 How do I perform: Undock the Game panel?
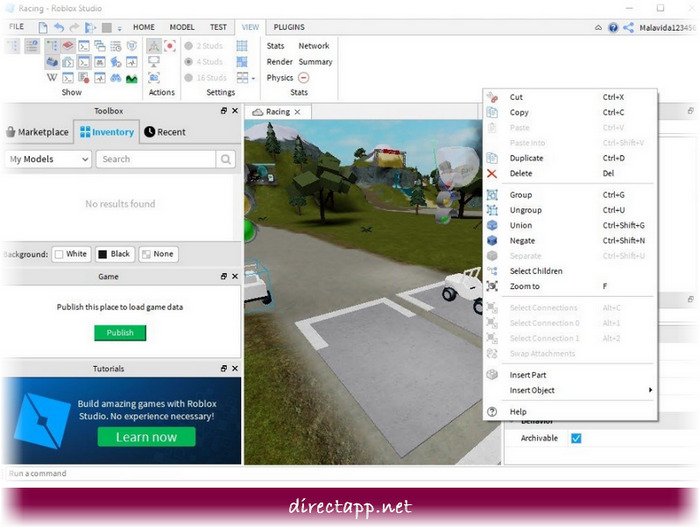tap(224, 276)
